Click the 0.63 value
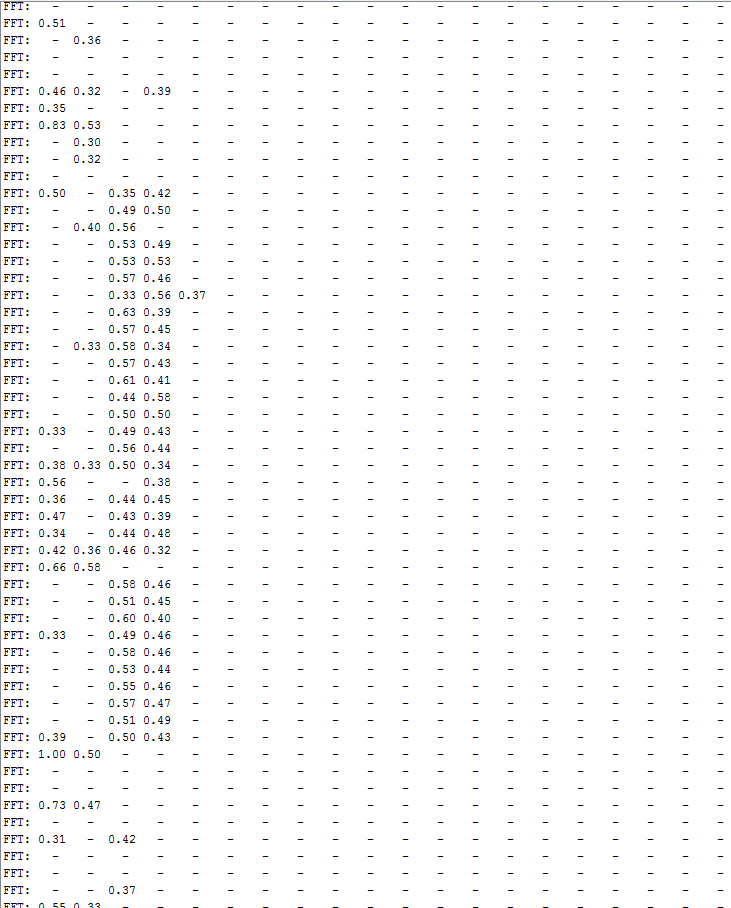The height and width of the screenshot is (908, 731). click(122, 312)
